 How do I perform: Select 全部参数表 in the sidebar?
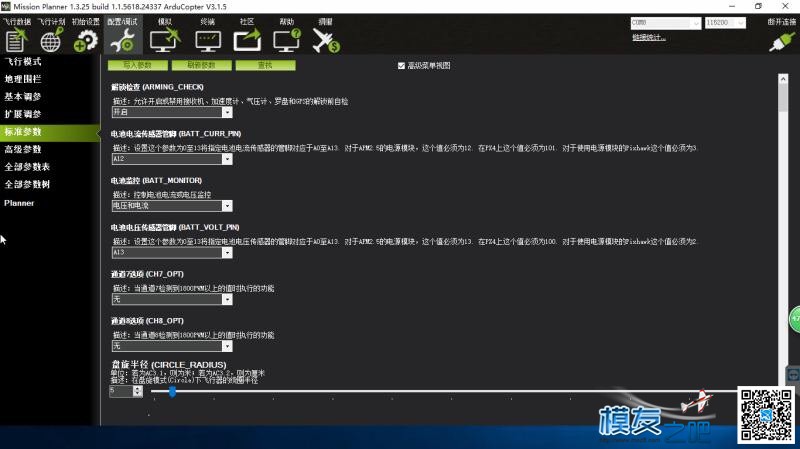[28, 167]
